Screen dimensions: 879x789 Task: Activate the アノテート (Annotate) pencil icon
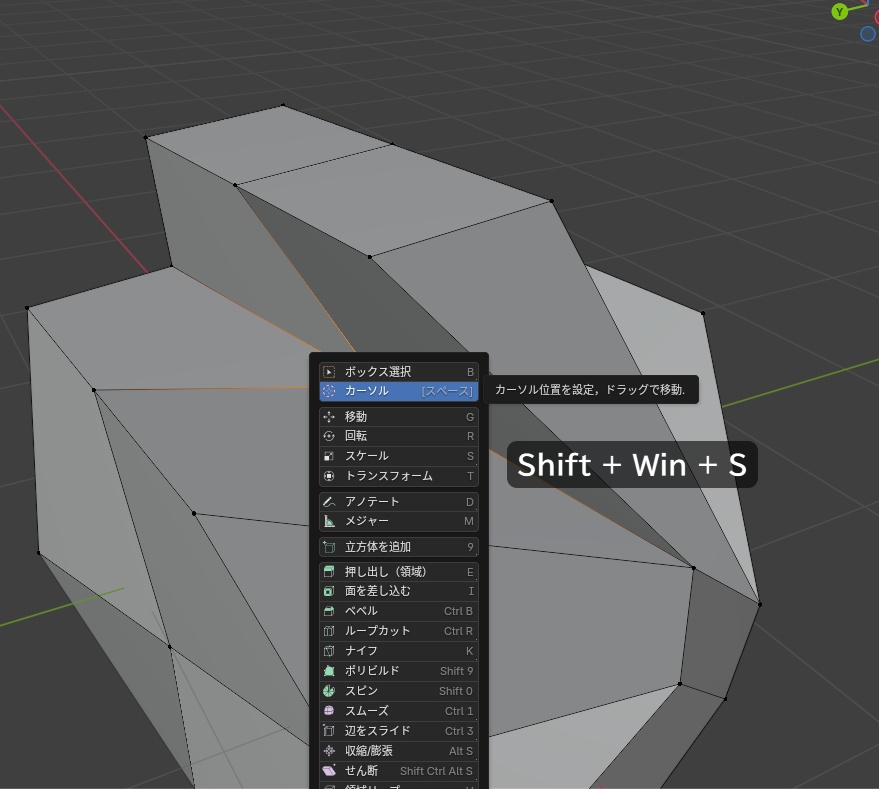[x=329, y=501]
